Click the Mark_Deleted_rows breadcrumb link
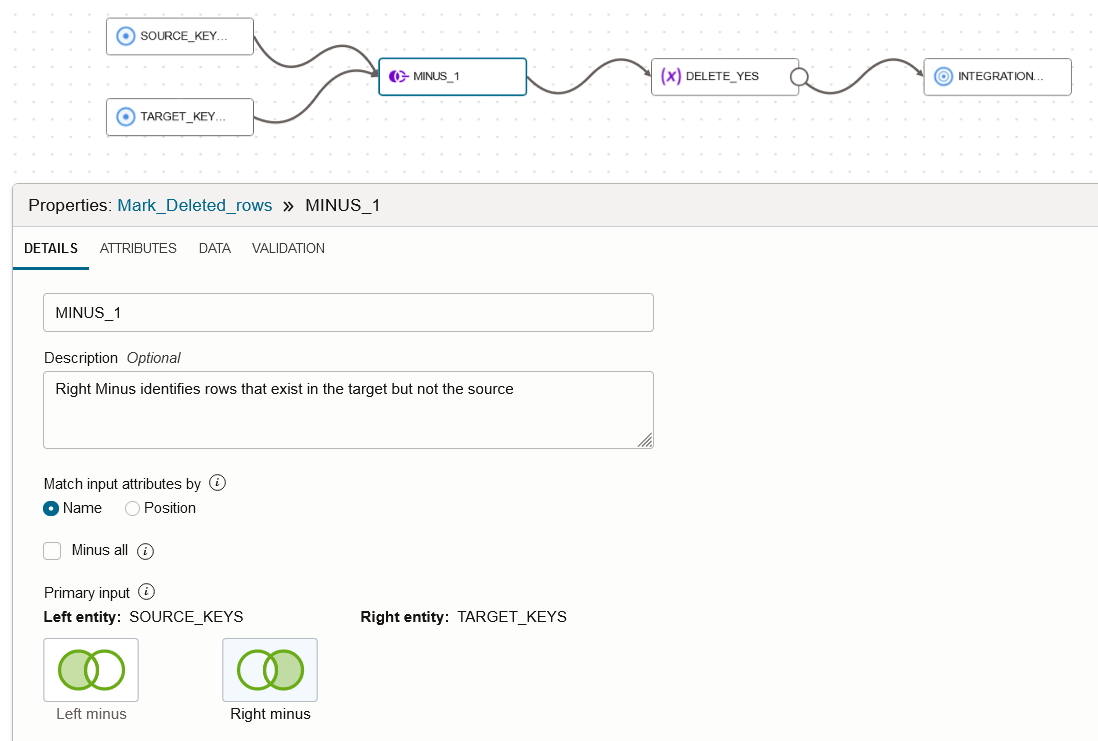This screenshot has height=741, width=1098. (x=195, y=205)
